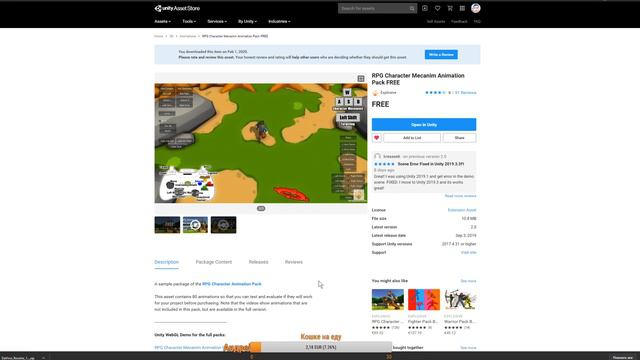This screenshot has width=640, height=360.
Task: Select the third gallery thumbnail
Action: [223, 225]
